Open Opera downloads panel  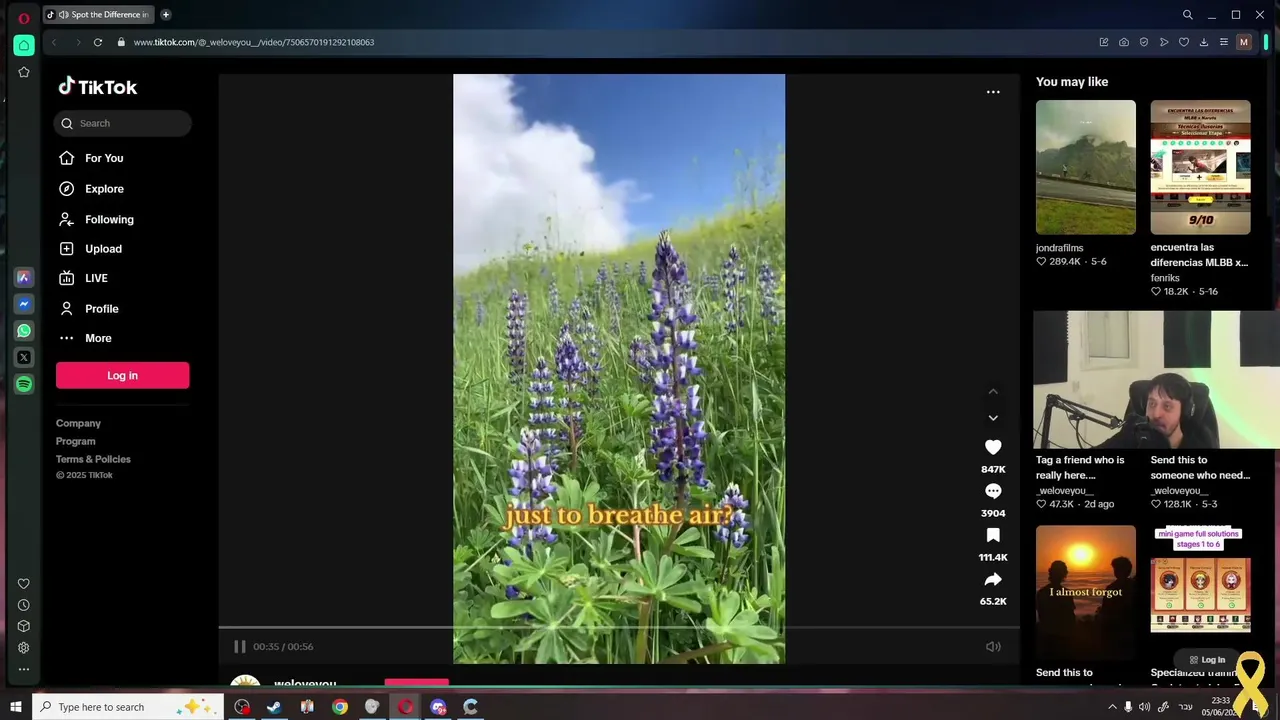point(1204,42)
